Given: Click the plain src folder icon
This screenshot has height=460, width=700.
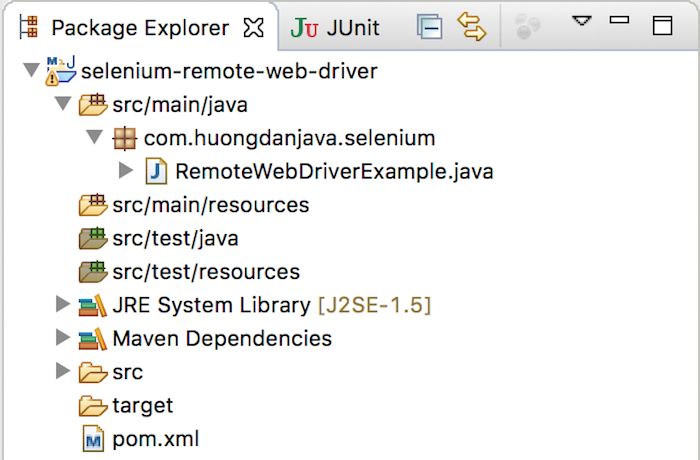Looking at the screenshot, I should [x=93, y=372].
